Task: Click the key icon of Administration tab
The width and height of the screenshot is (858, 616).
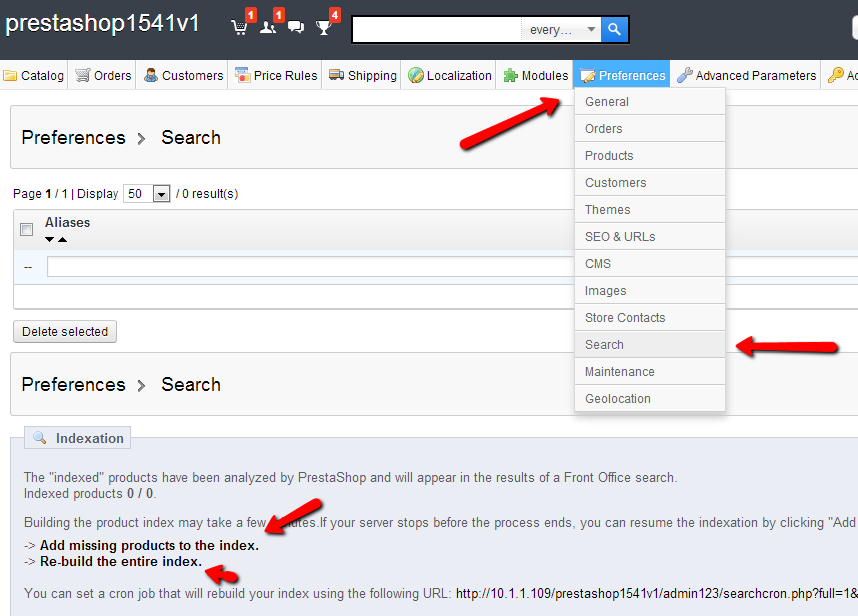Action: [x=835, y=75]
